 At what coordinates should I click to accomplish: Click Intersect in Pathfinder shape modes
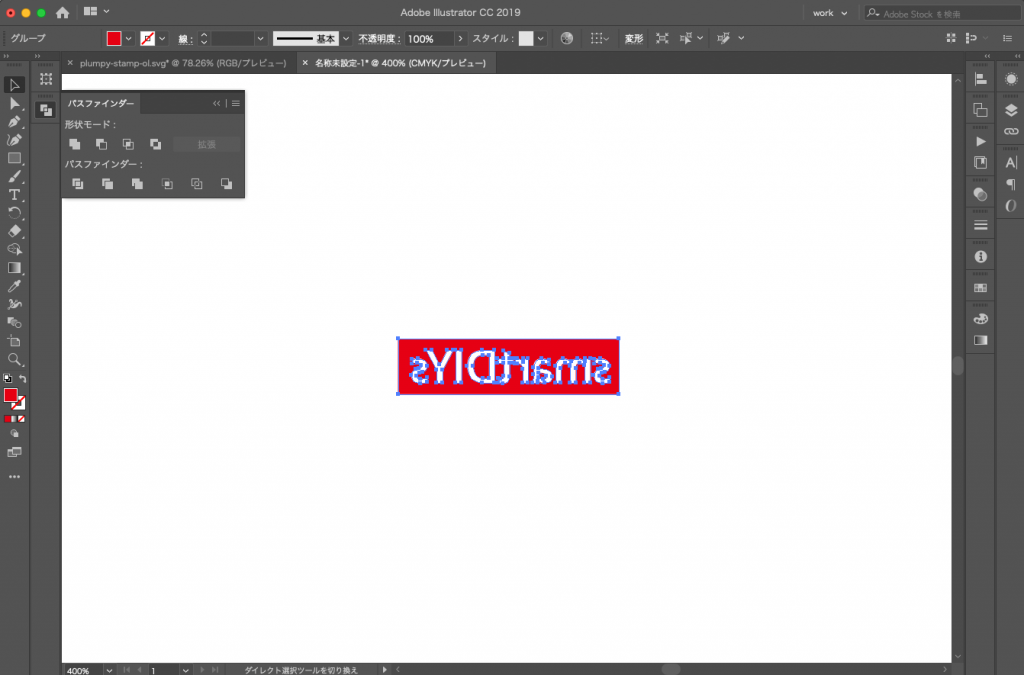tap(128, 144)
